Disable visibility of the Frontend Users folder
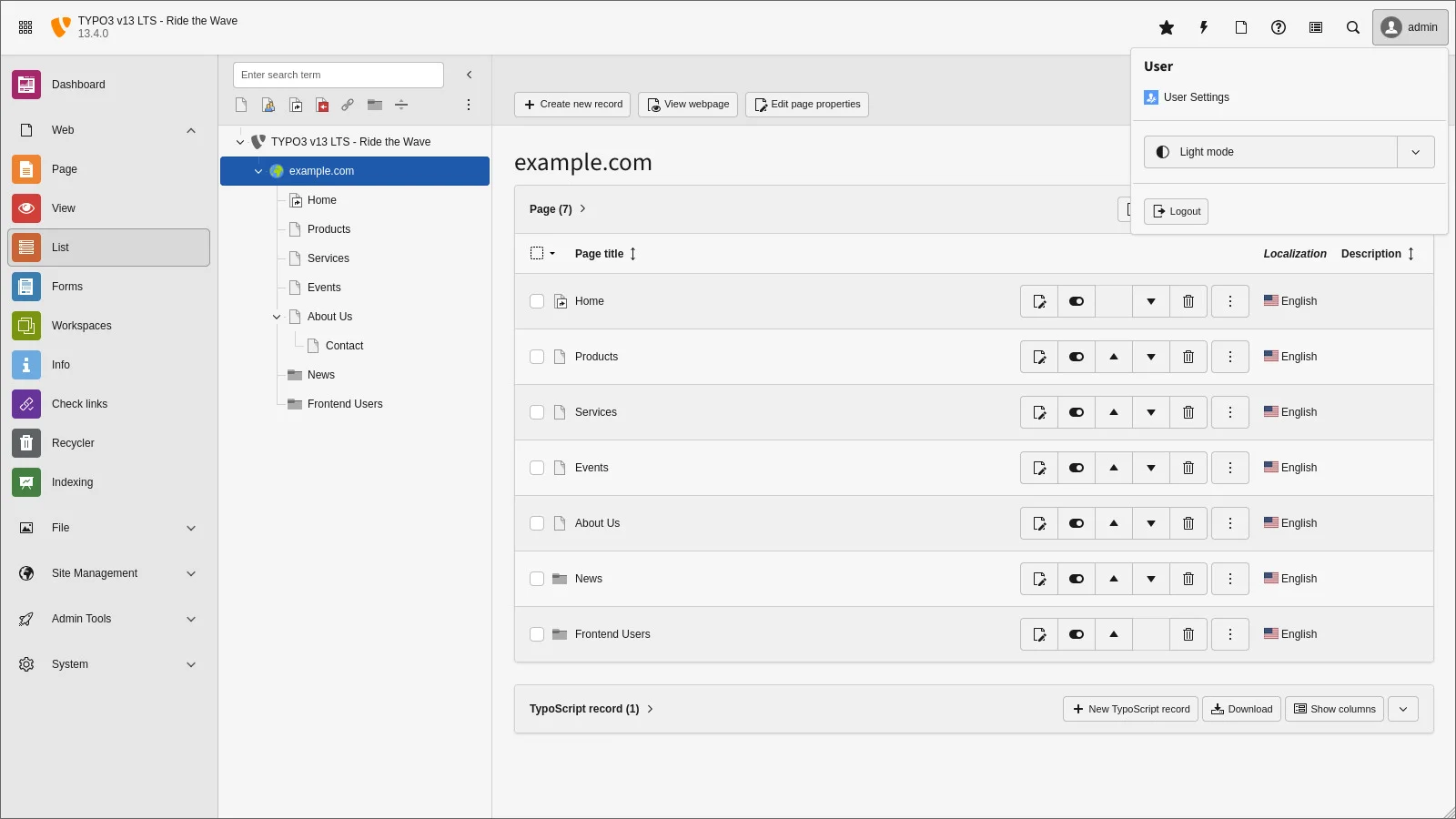This screenshot has width=1456, height=819. [x=1077, y=634]
